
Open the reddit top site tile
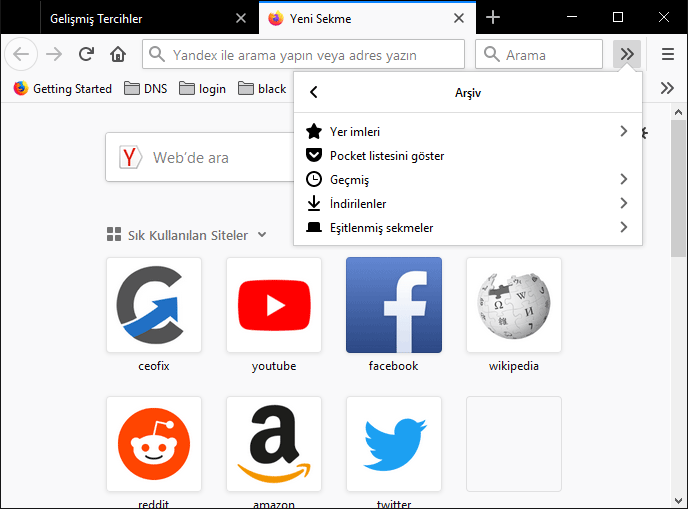[154, 444]
